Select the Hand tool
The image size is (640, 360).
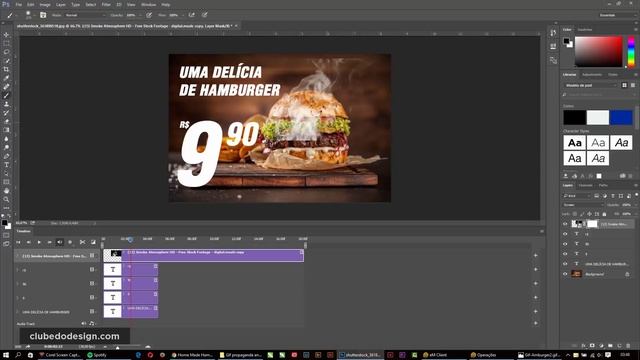(x=6, y=191)
